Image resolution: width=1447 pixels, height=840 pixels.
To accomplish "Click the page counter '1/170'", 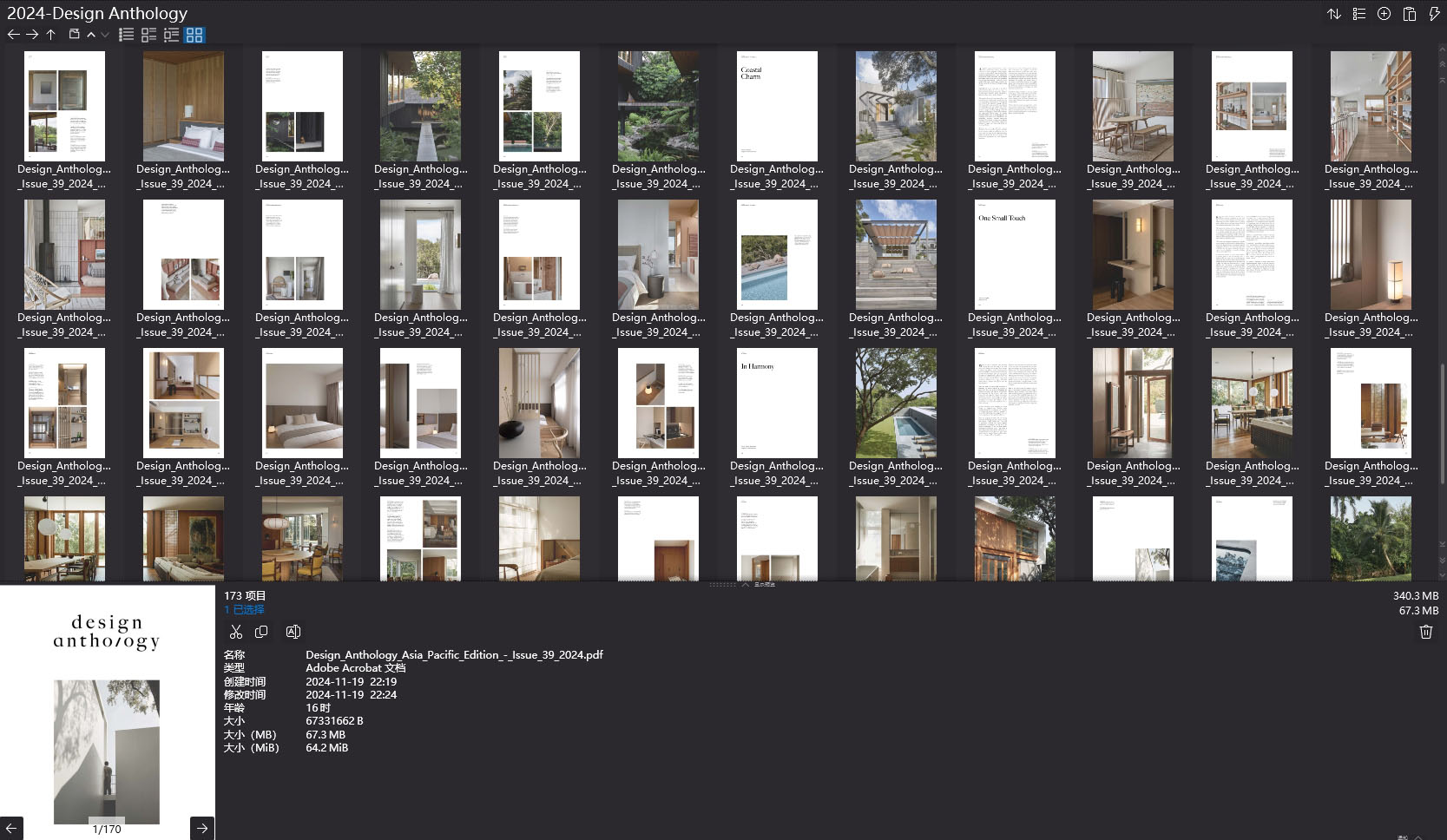I will point(107,830).
